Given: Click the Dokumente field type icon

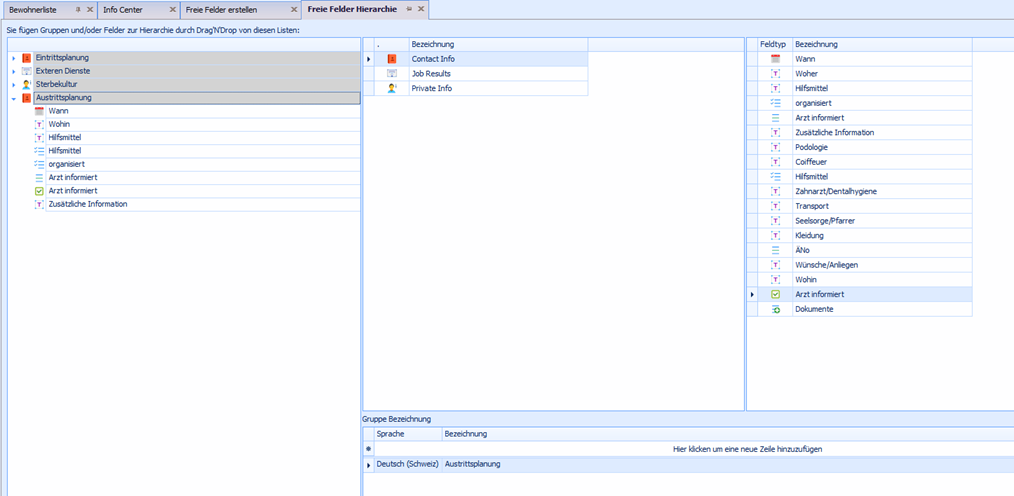Looking at the screenshot, I should pyautogui.click(x=775, y=309).
